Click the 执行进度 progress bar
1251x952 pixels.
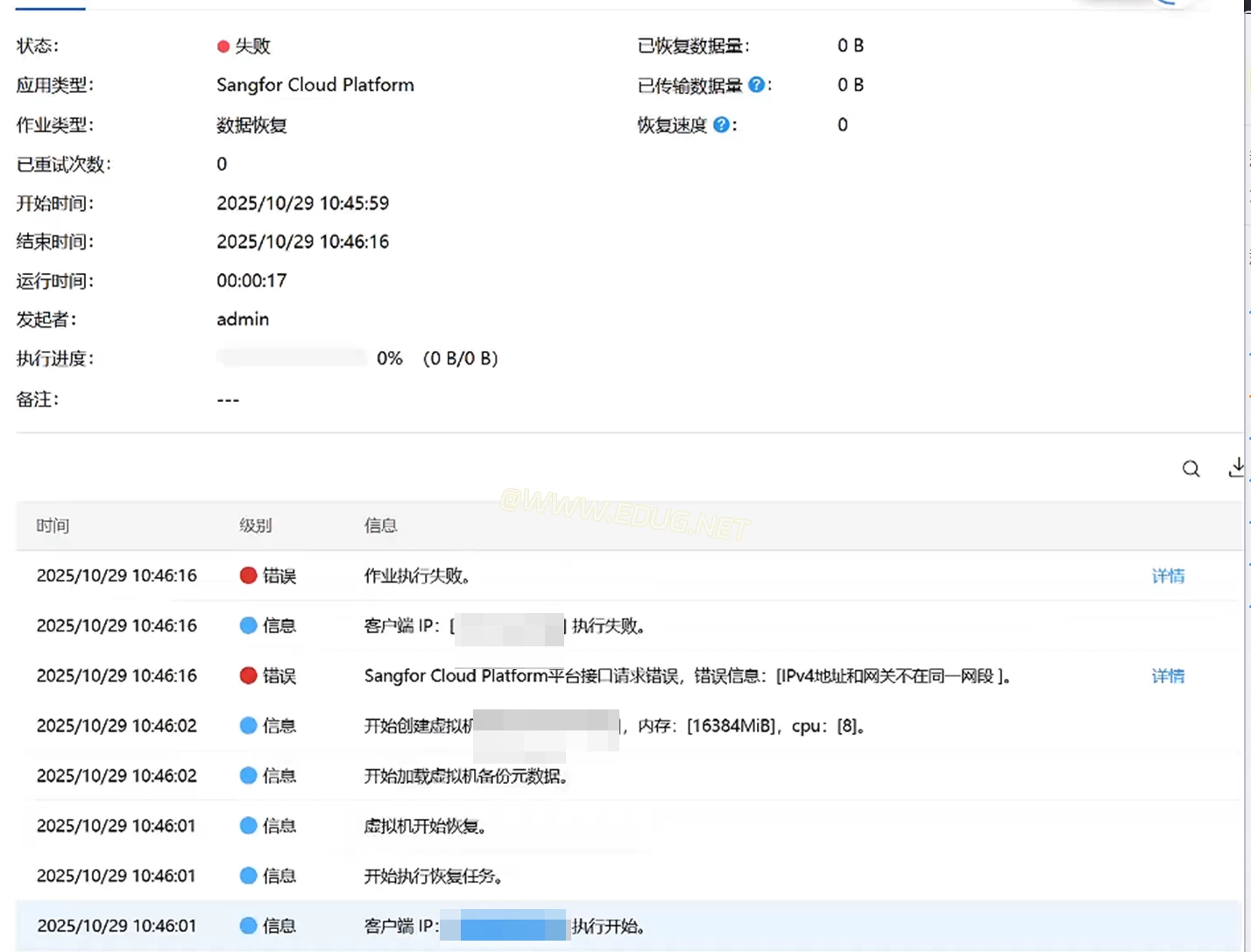[x=292, y=357]
